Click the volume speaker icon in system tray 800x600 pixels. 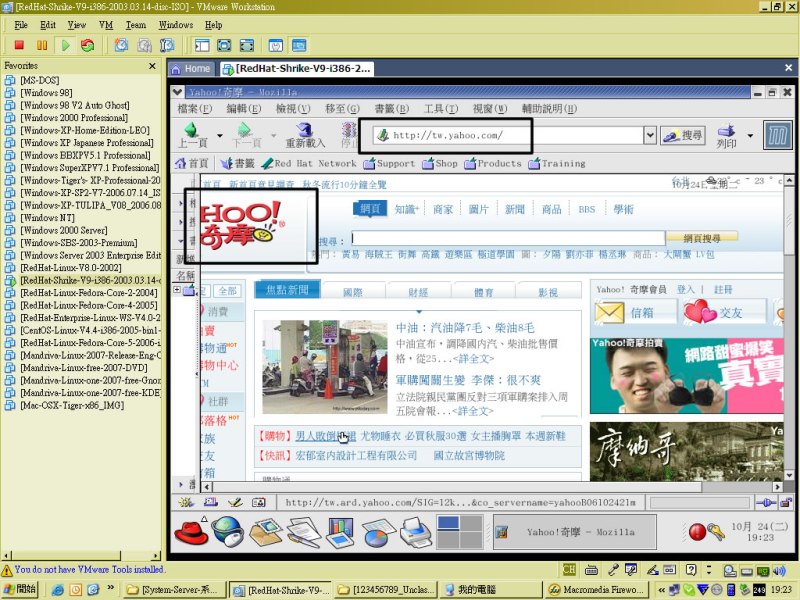pos(779,570)
